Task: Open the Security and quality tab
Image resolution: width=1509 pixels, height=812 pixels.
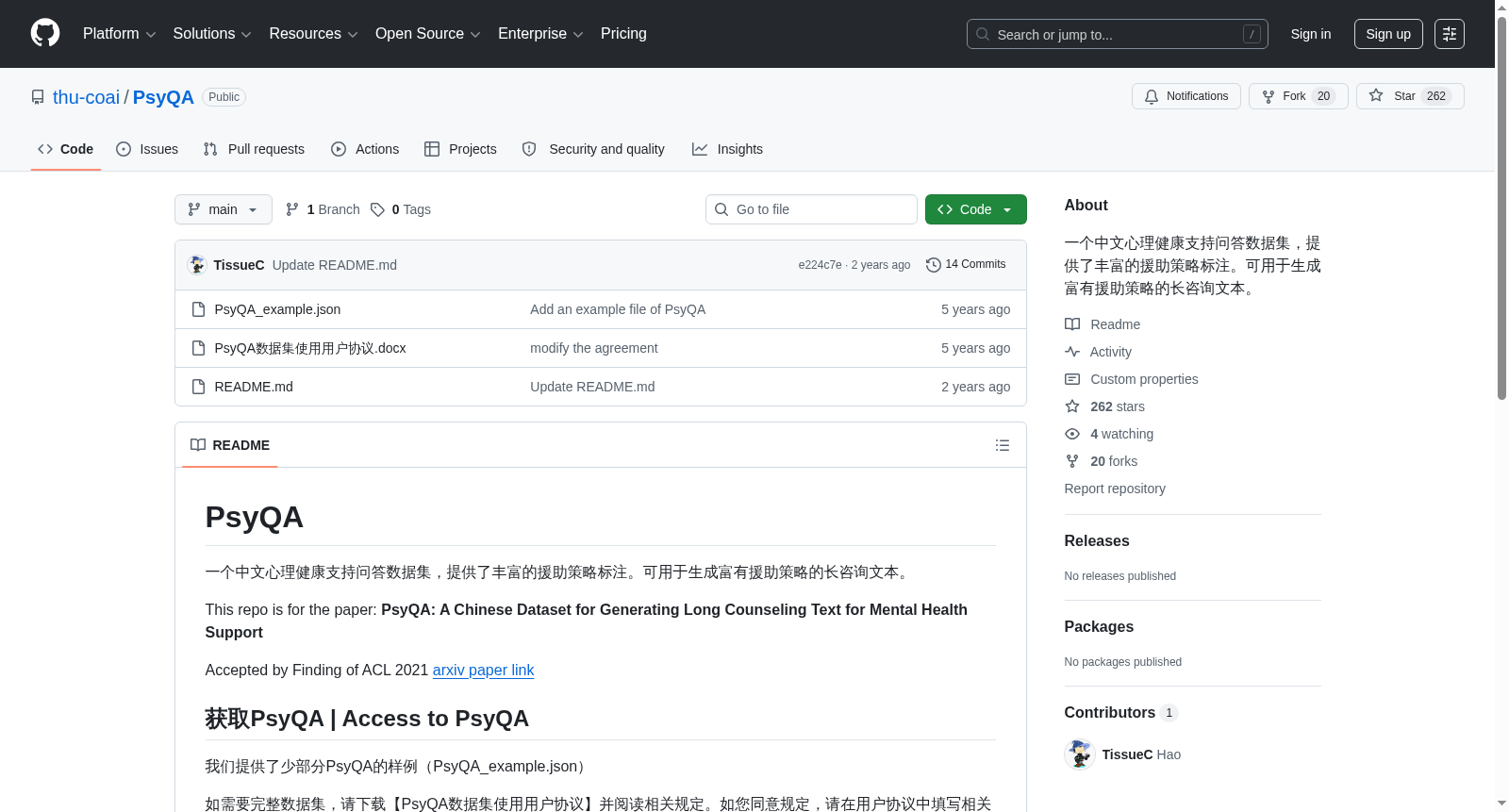Action: [593, 149]
